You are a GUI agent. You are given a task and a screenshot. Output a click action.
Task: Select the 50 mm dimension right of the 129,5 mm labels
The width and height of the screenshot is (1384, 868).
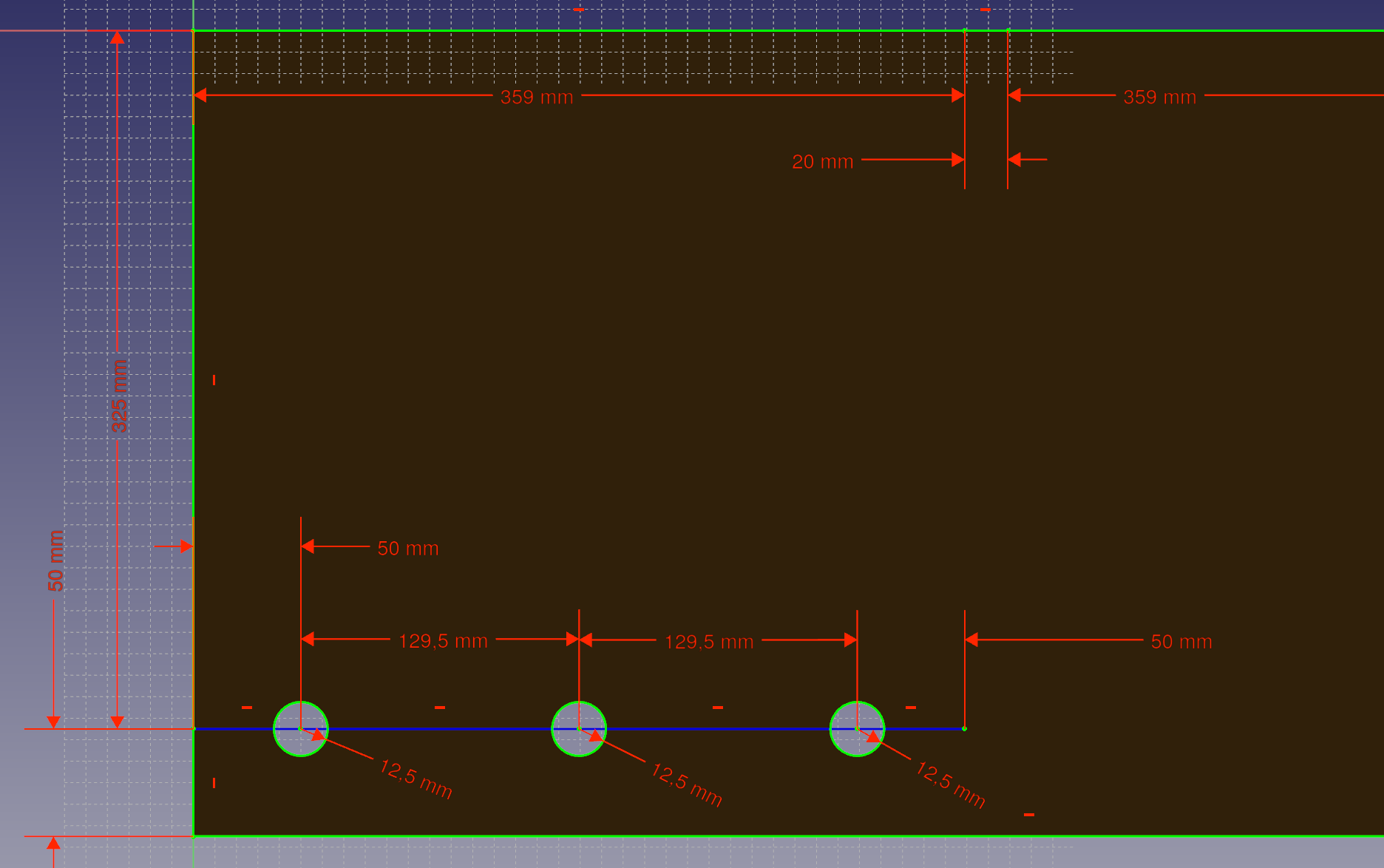click(x=1181, y=642)
